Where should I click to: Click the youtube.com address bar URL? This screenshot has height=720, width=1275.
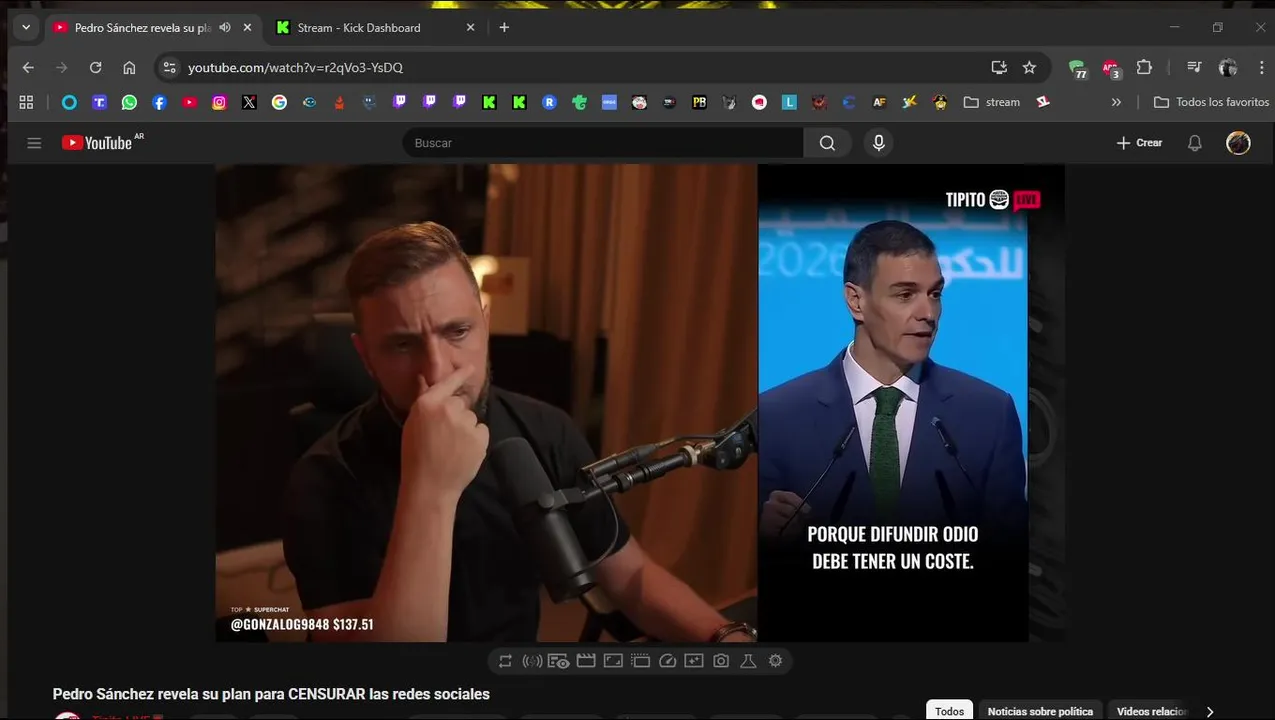295,67
